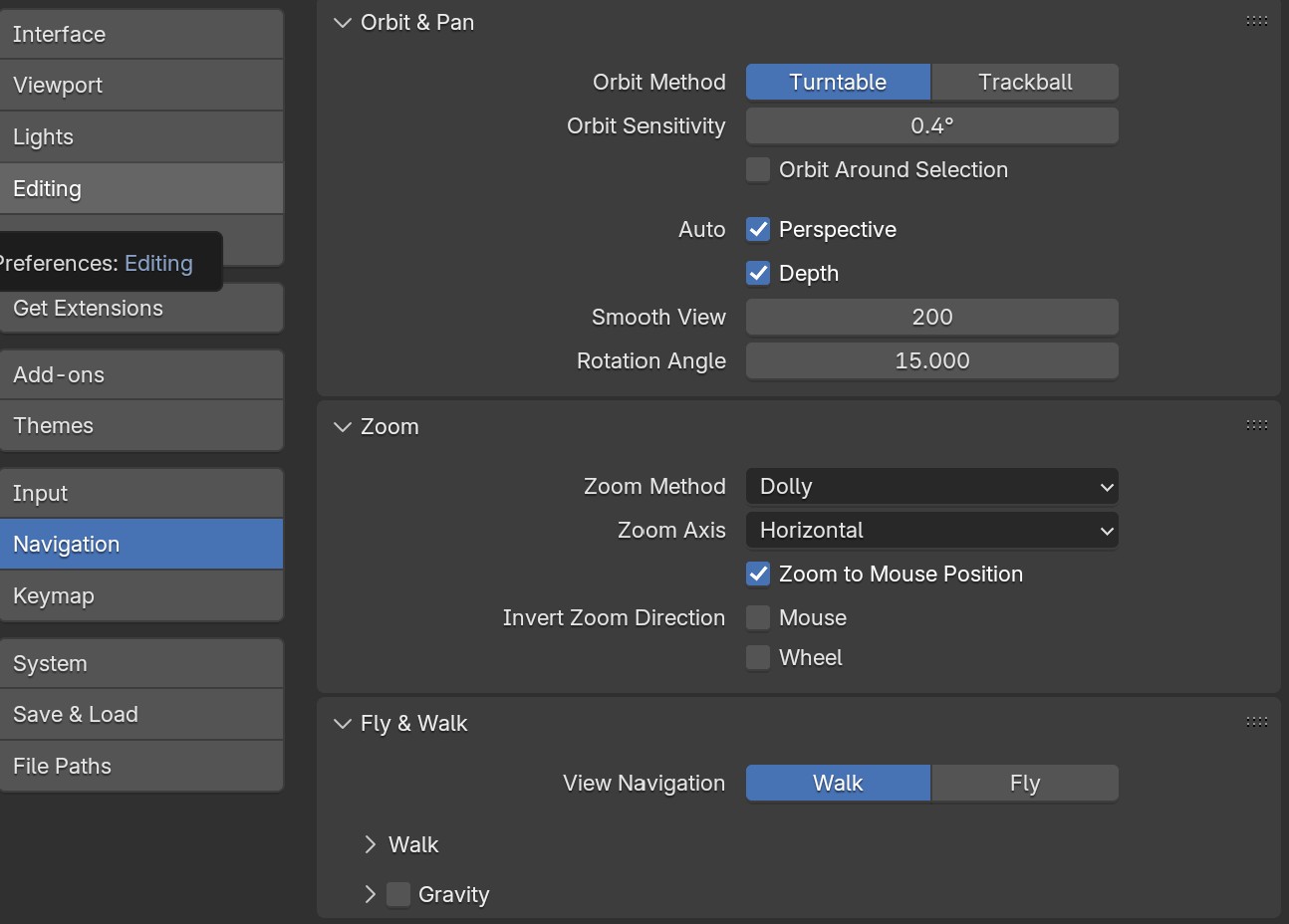Open the Interface preferences tab
The image size is (1289, 924).
[x=141, y=35]
